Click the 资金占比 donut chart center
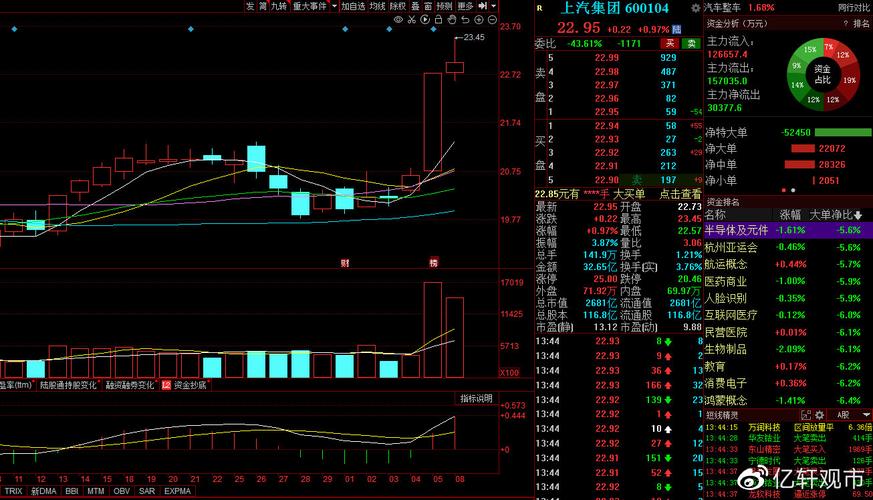 tap(822, 74)
